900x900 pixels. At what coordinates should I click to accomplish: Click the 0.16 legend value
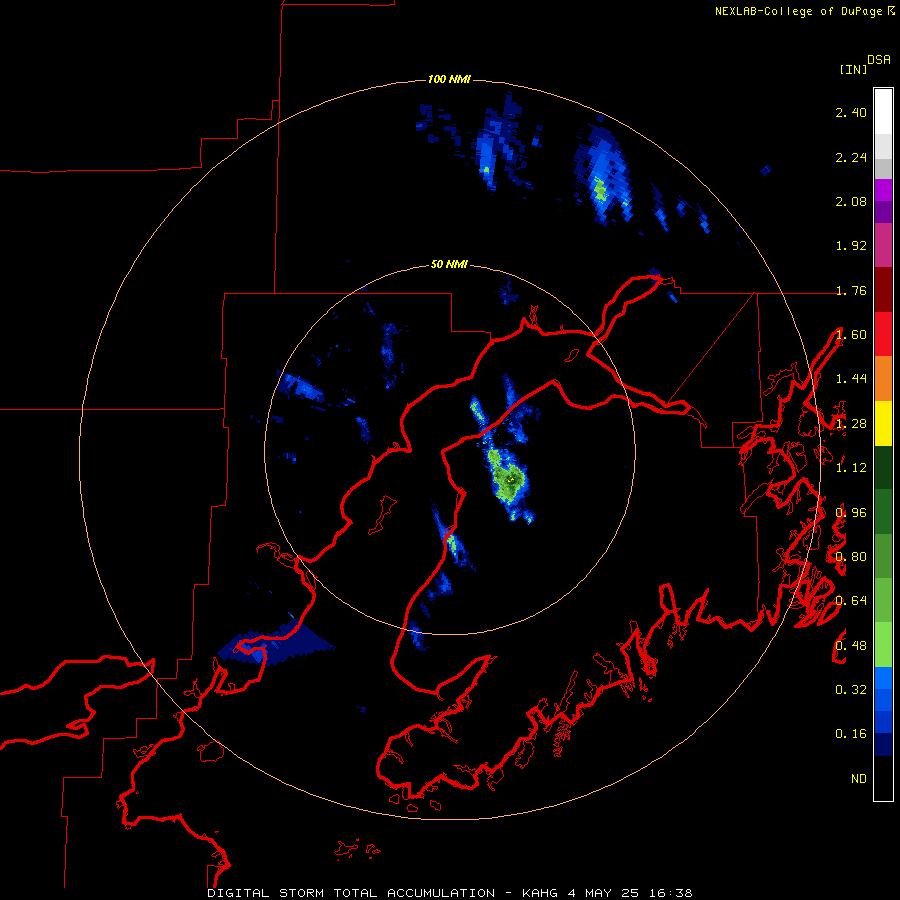click(851, 734)
